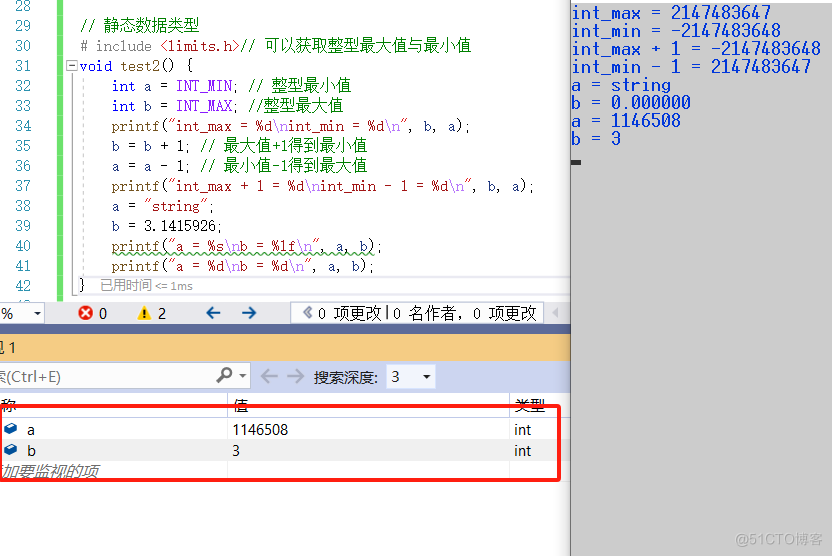Click the "string" literal on line 38
Viewport: 832px width, 556px height.
(176, 206)
